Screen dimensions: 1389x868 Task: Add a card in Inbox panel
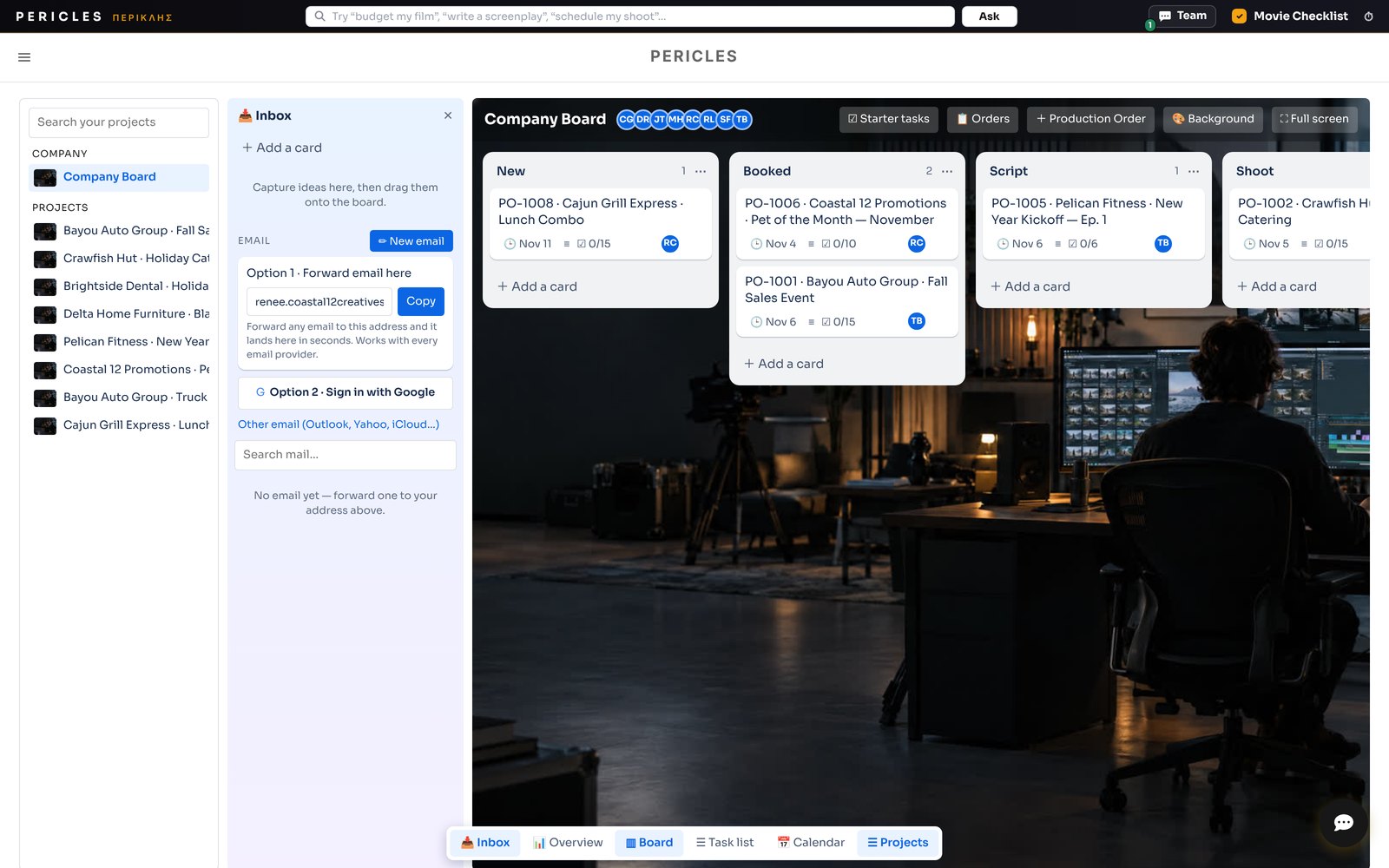pyautogui.click(x=282, y=148)
